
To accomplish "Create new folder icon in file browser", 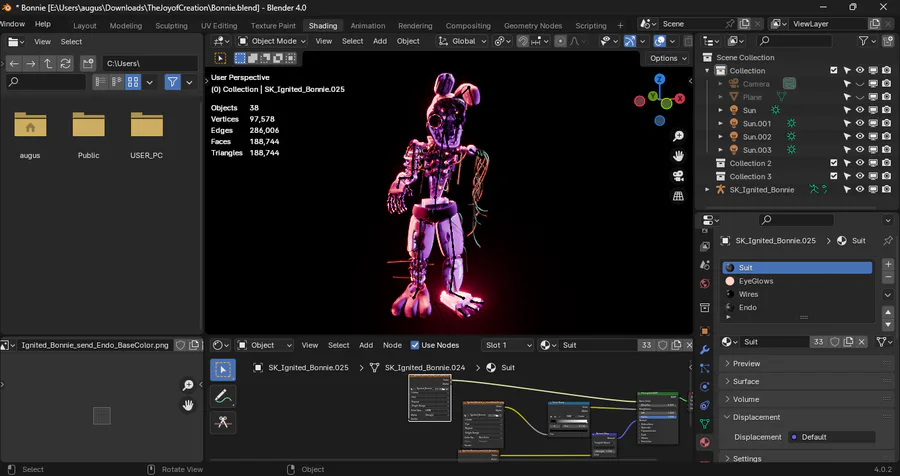I will (88, 64).
